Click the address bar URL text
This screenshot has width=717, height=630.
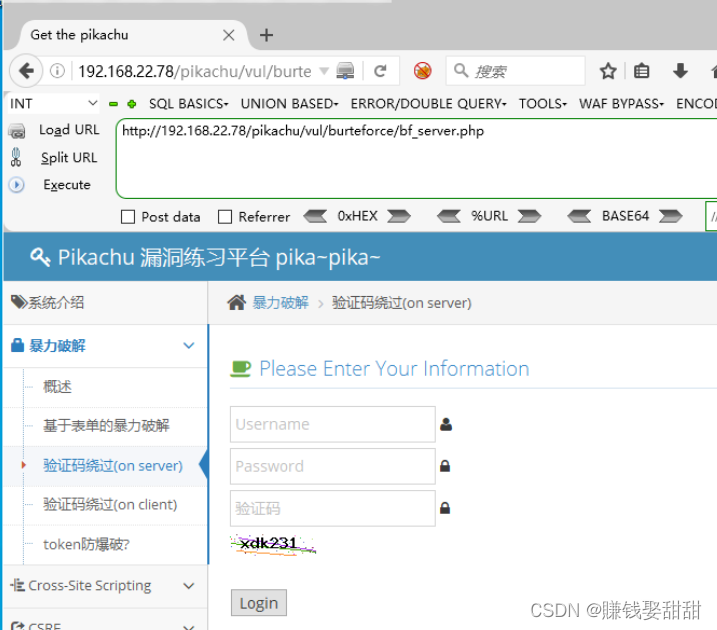[x=195, y=71]
